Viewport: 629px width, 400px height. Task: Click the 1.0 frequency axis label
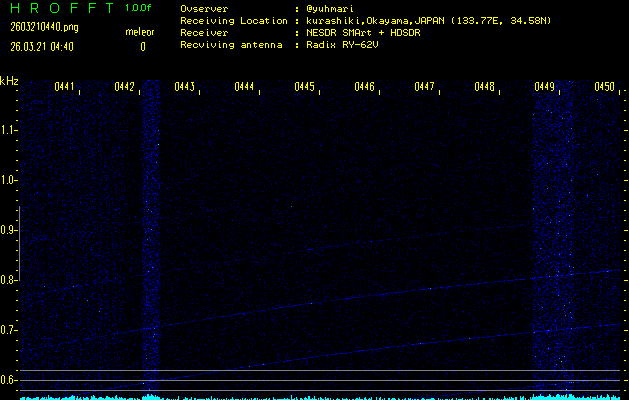pyautogui.click(x=9, y=180)
